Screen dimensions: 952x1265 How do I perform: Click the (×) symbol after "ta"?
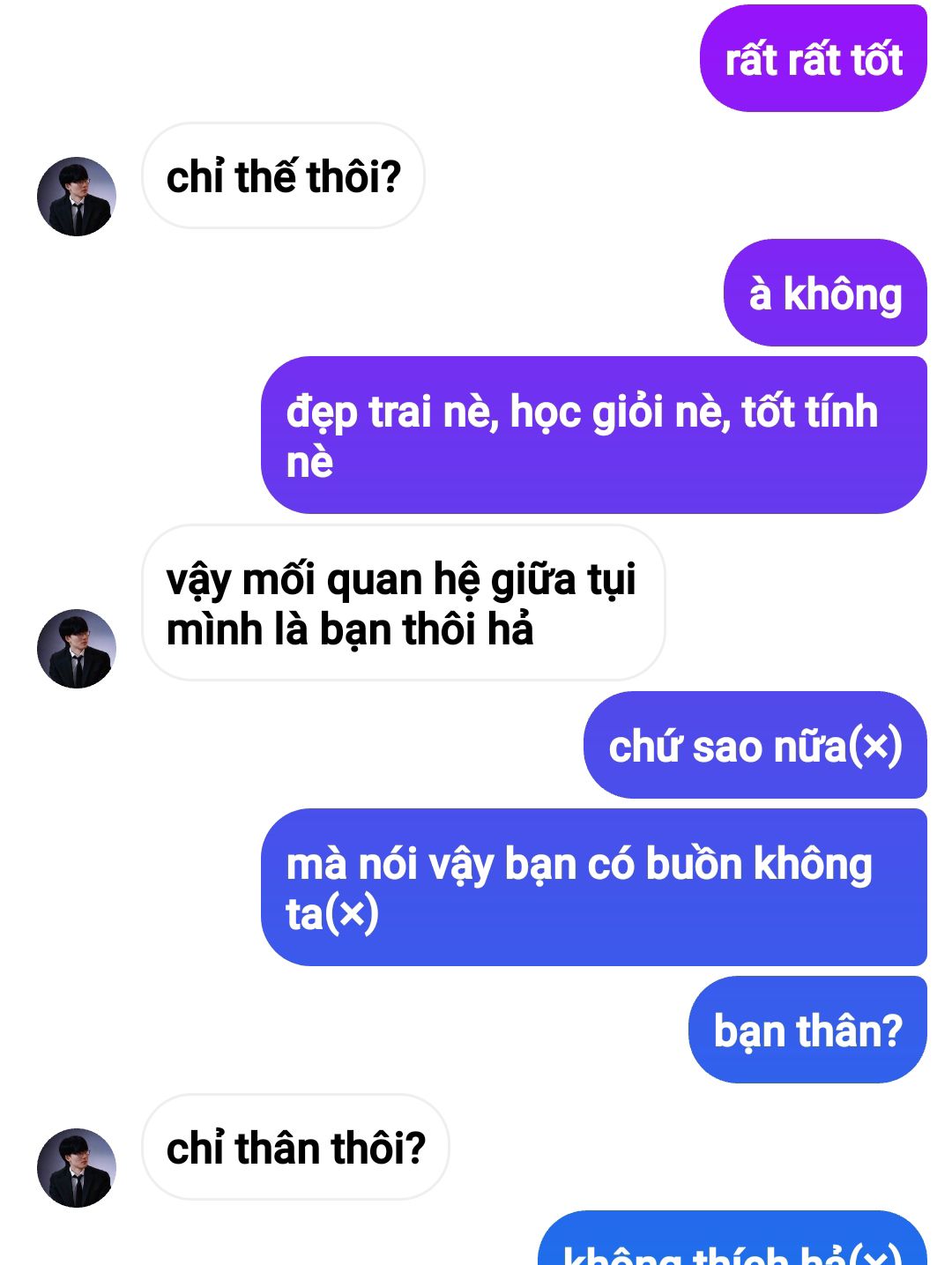coord(352,914)
